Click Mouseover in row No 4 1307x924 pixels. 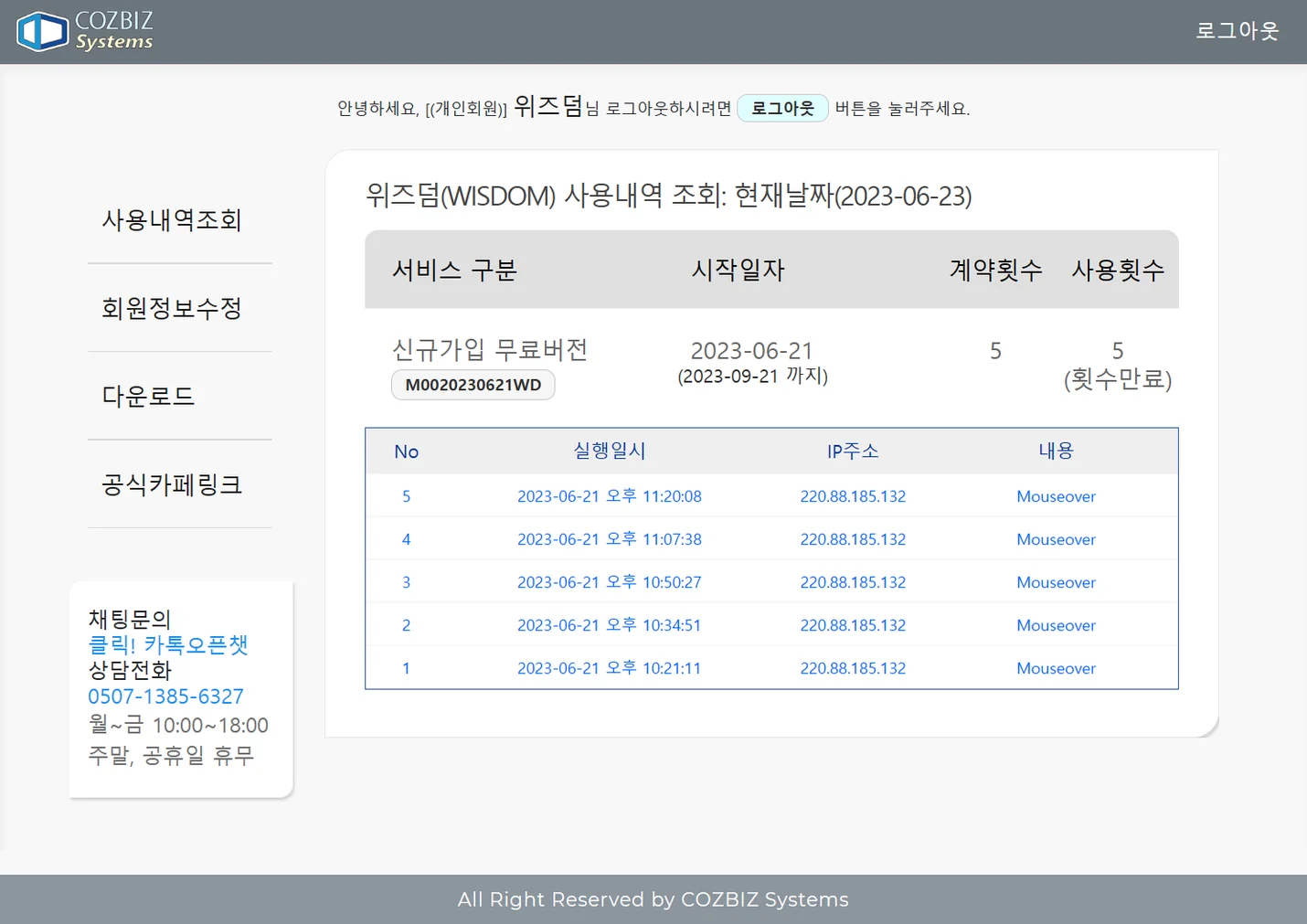pyautogui.click(x=1056, y=539)
